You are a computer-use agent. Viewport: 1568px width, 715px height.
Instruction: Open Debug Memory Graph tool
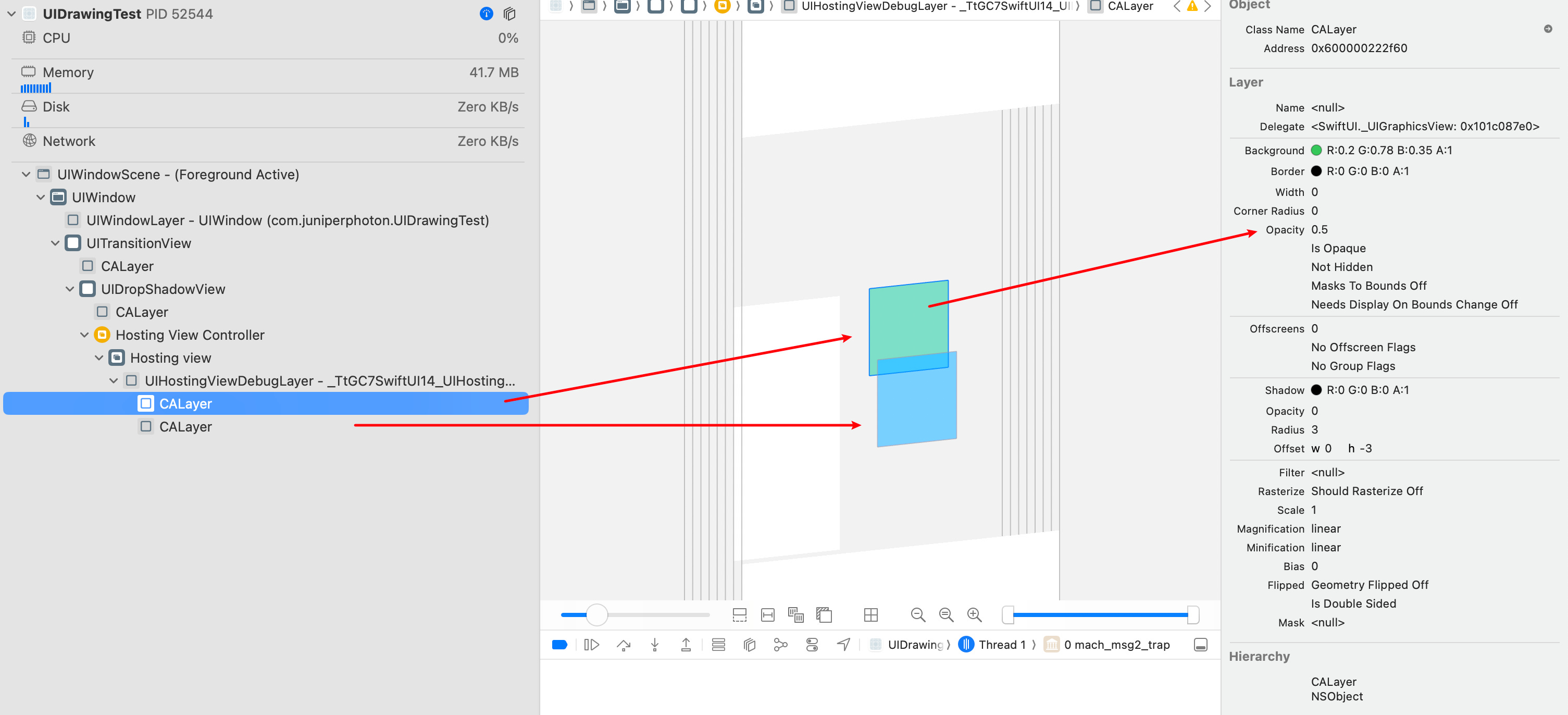click(x=780, y=644)
